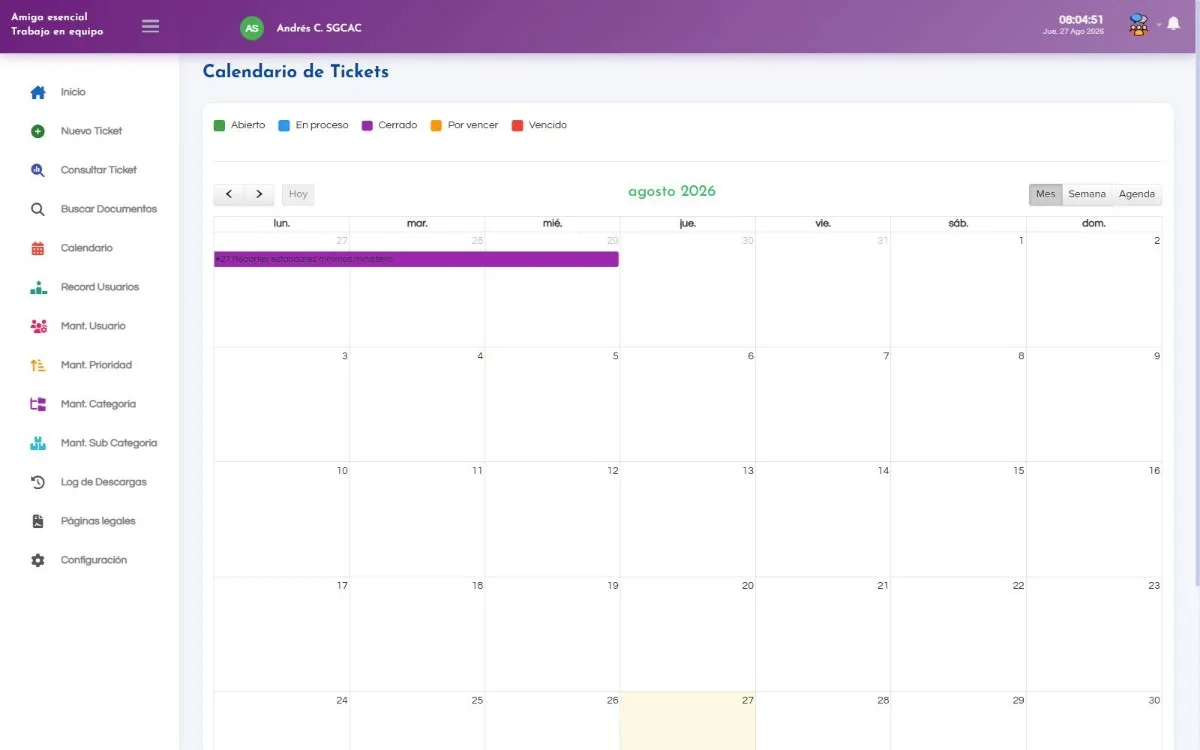The image size is (1200, 750).
Task: Open Mant. Prioridad menu item
Action: coord(96,365)
